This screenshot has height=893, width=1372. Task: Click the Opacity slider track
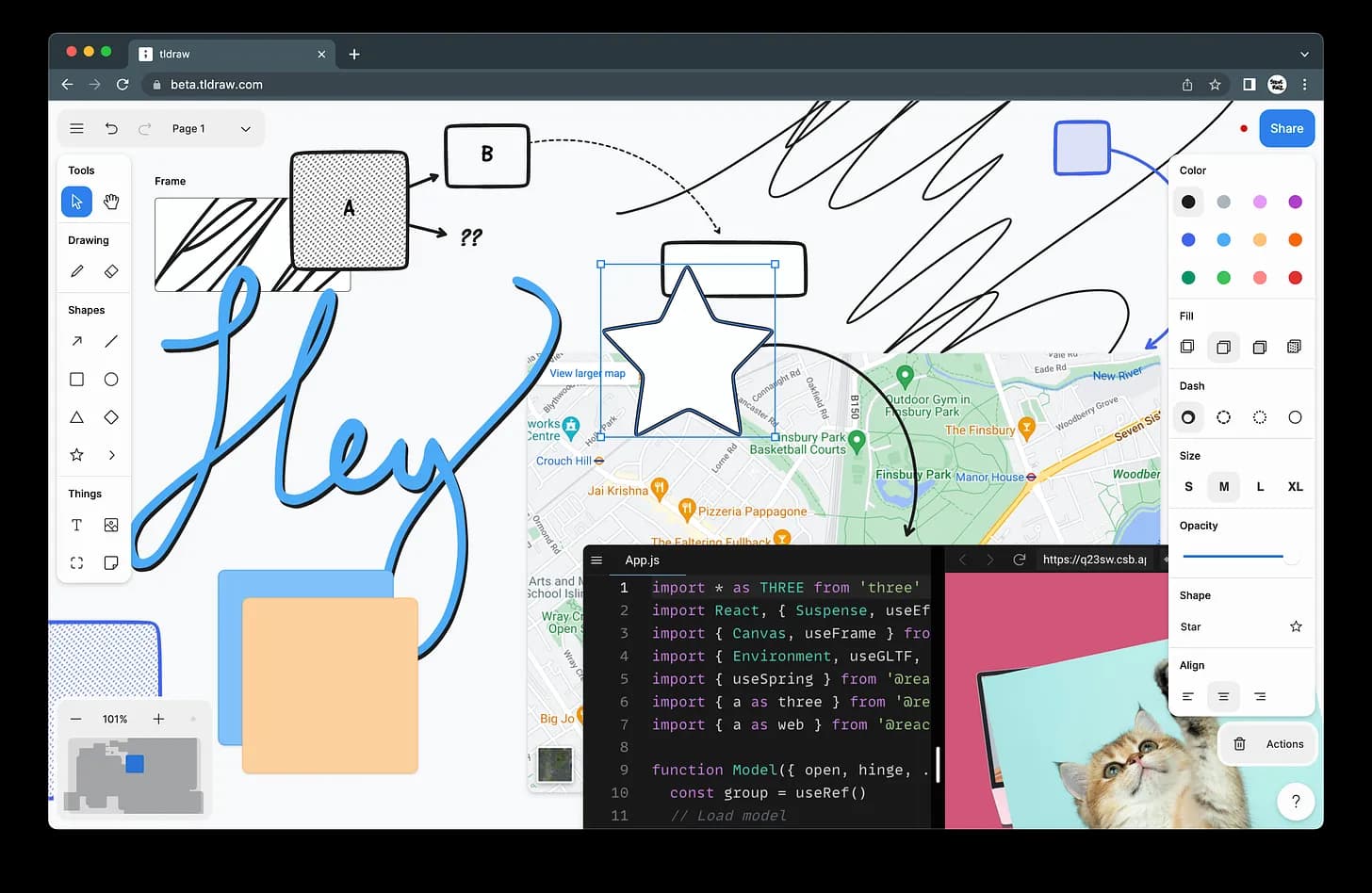1241,557
